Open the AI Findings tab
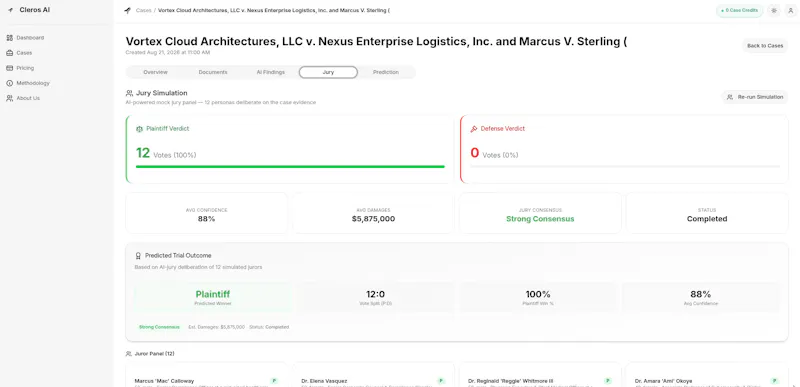This screenshot has width=800, height=387. pos(270,72)
